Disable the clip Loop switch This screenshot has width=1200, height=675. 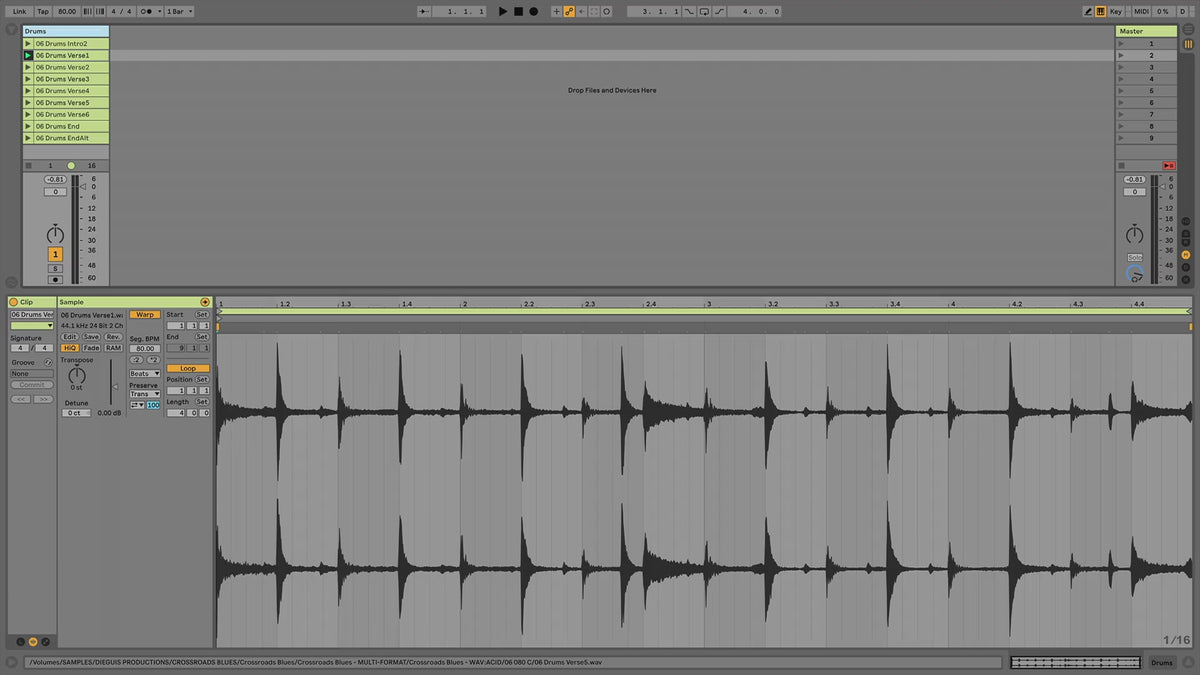187,368
